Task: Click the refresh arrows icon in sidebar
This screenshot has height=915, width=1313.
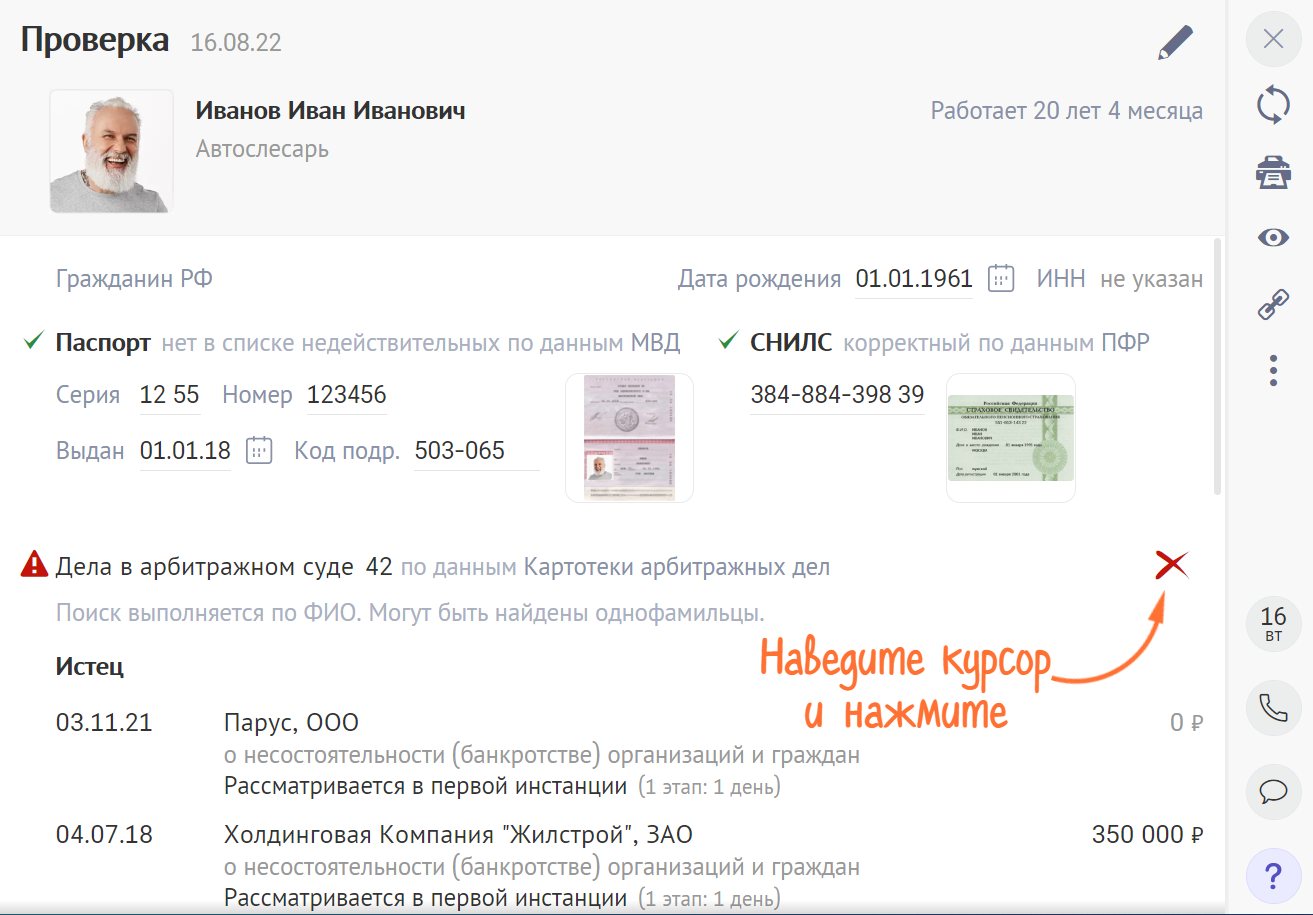Action: [1273, 105]
